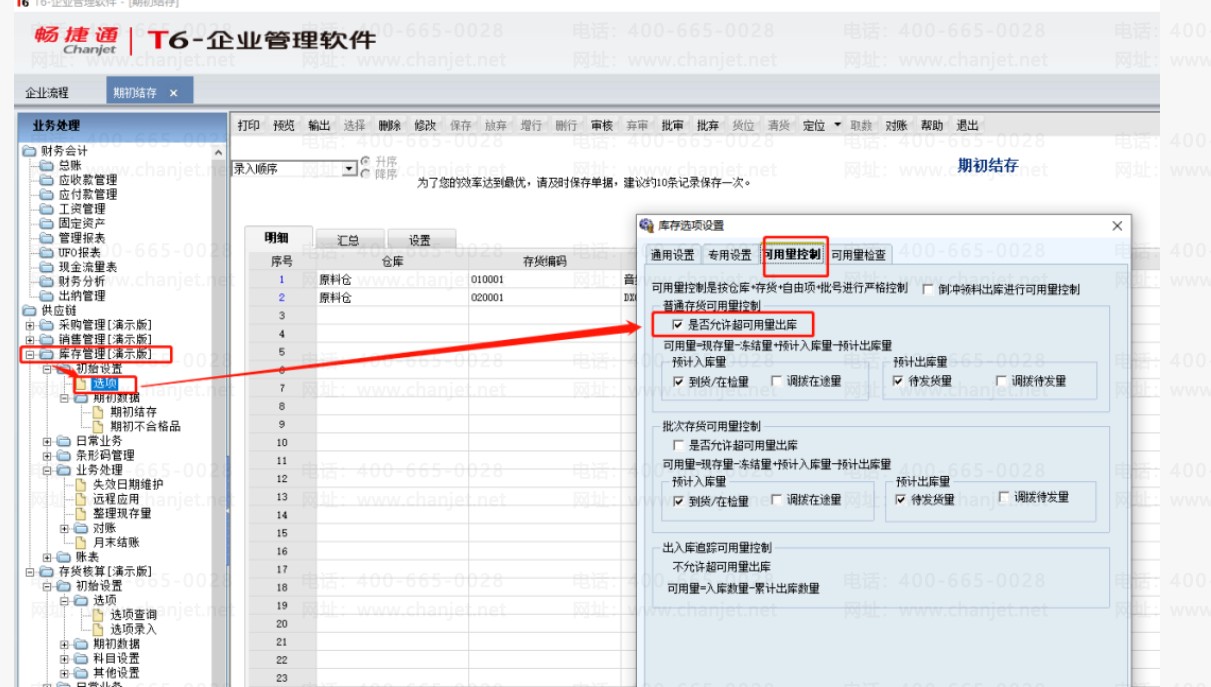Image resolution: width=1211 pixels, height=687 pixels.
Task: Click the 现金流量表 folder icon
Action: coord(47,267)
